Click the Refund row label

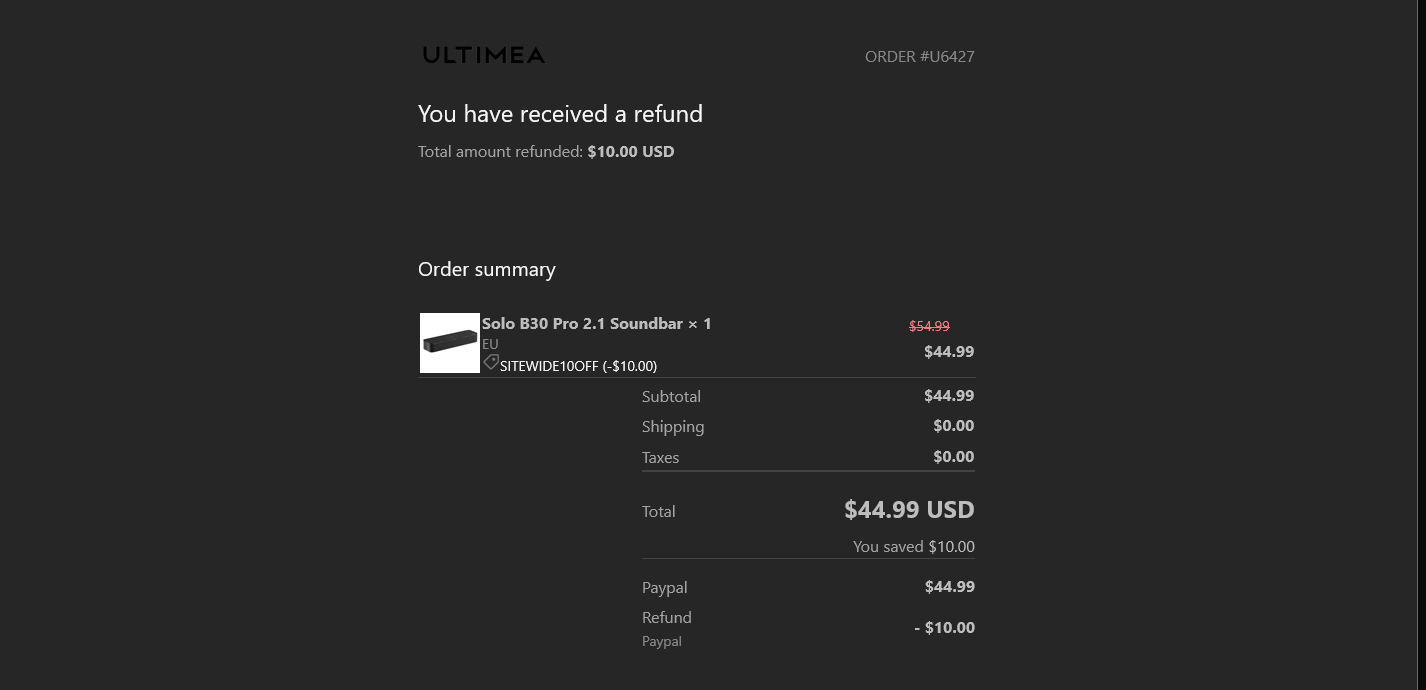coord(667,618)
